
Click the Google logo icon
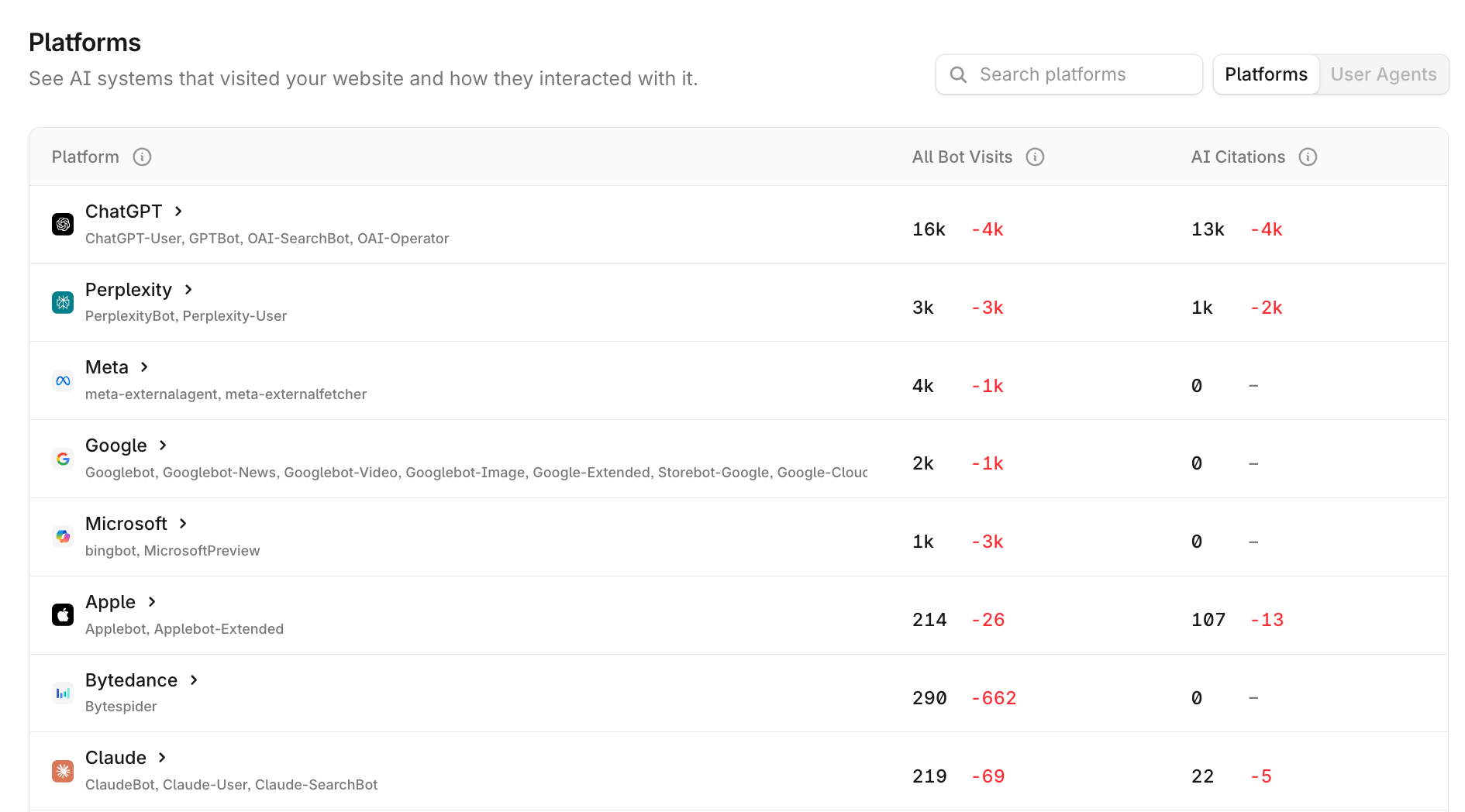[63, 459]
